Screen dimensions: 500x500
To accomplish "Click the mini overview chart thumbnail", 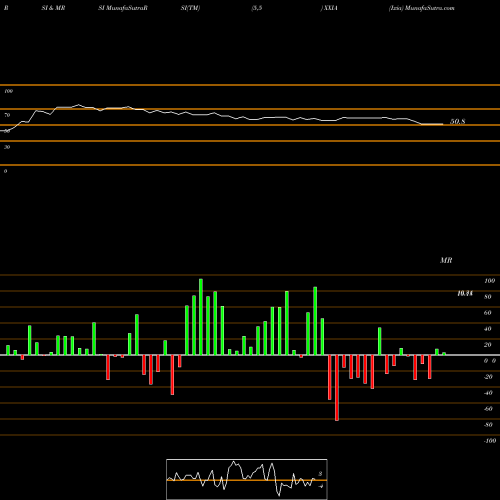I will (247, 479).
